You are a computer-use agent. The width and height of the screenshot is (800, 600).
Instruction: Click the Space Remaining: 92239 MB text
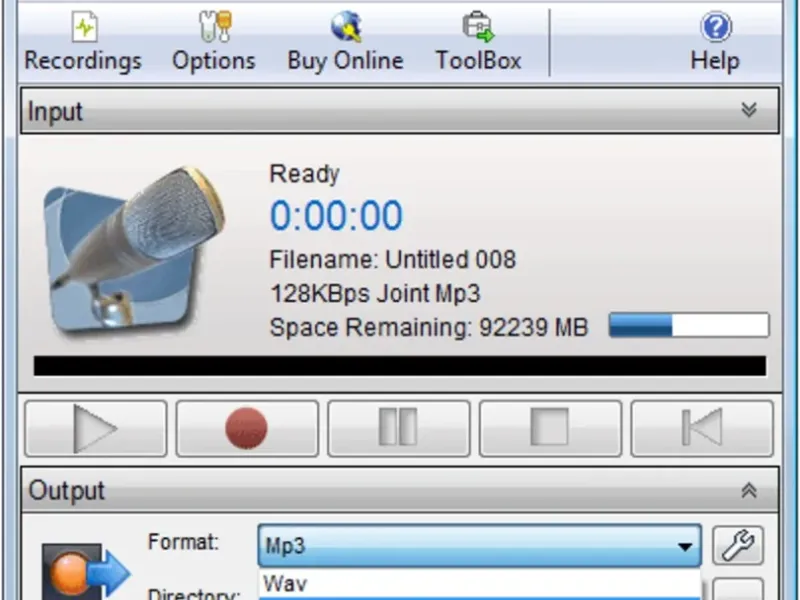point(429,328)
